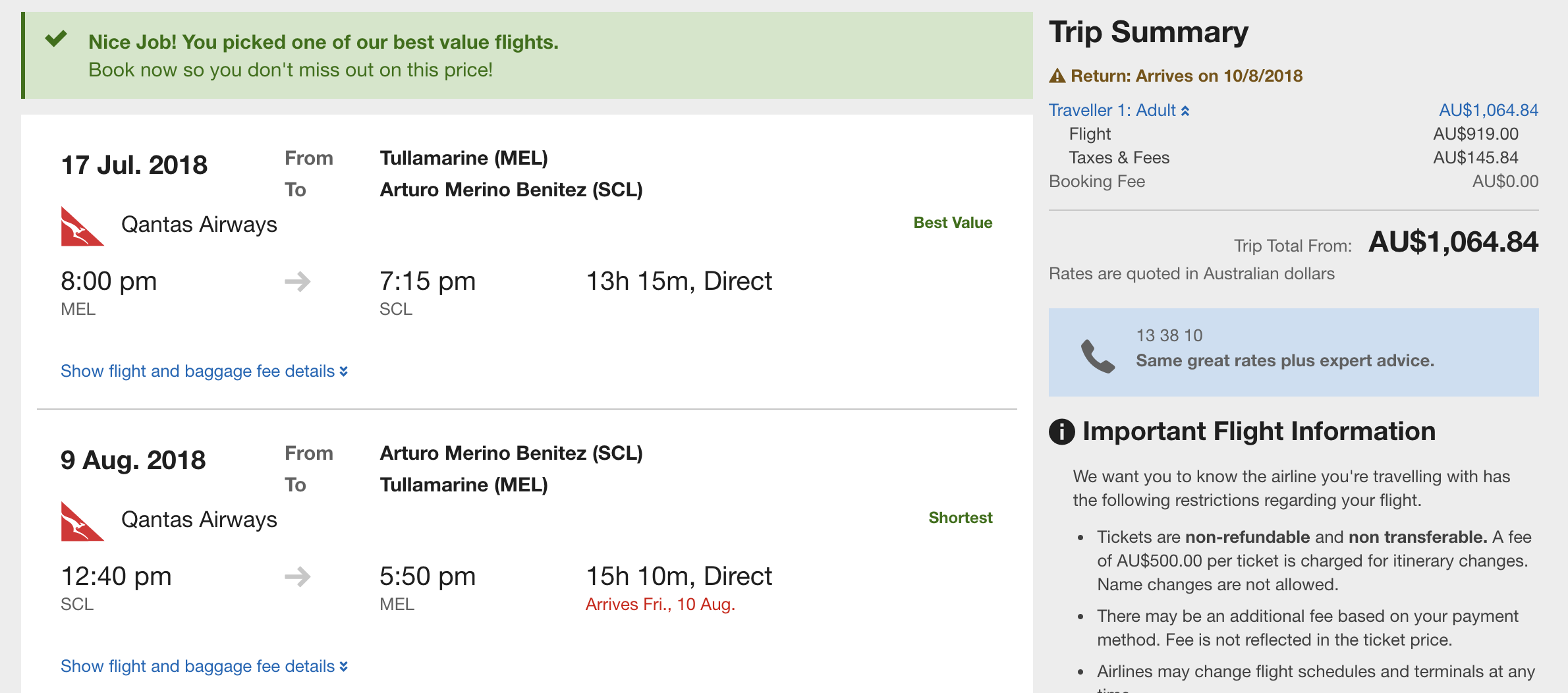The image size is (1568, 693).
Task: Click the info icon beside Important Flight Information
Action: [x=1061, y=432]
